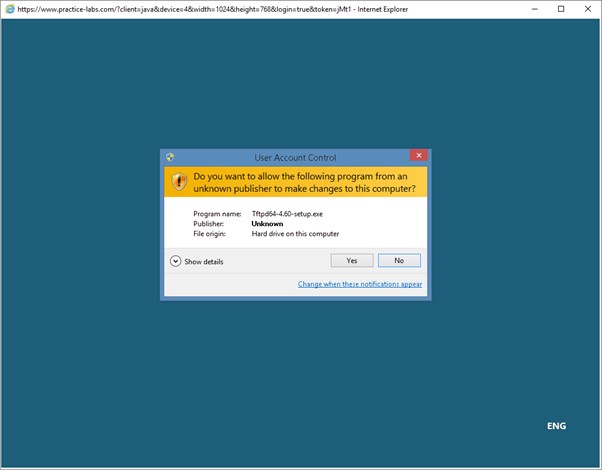This screenshot has height=470, width=602.
Task: Click the 'Show details' label text
Action: pos(204,261)
